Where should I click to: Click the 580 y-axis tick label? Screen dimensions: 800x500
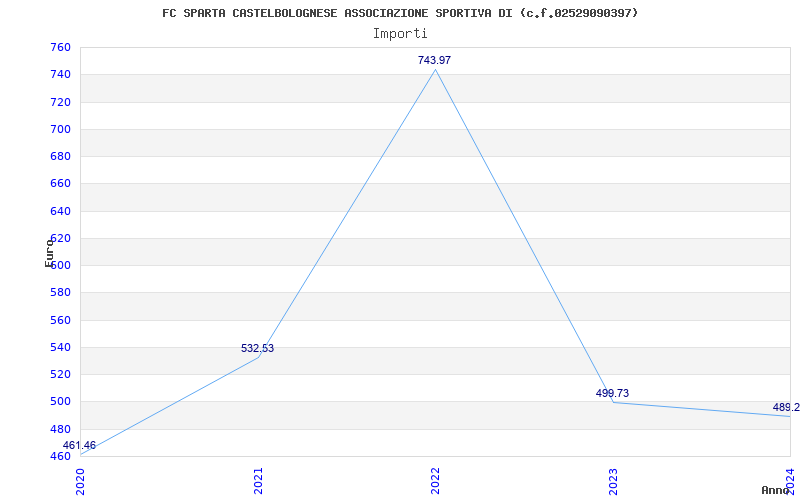coord(61,293)
